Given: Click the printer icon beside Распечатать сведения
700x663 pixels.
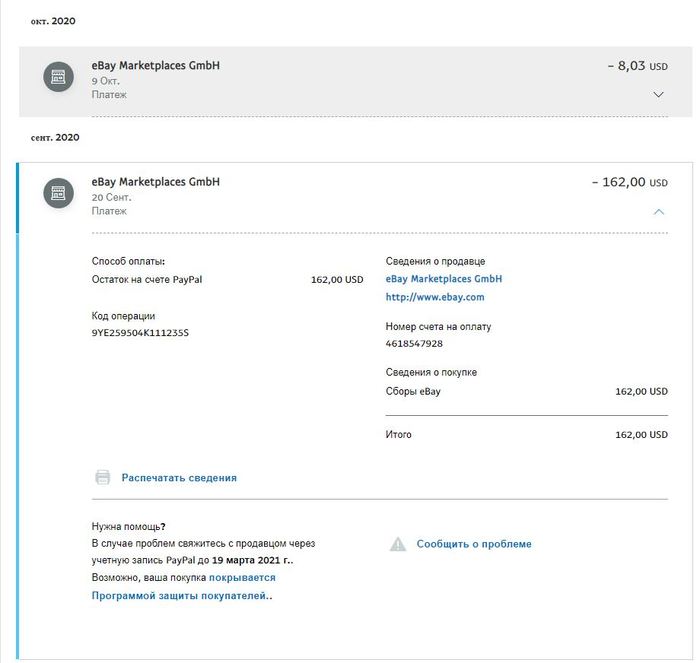Looking at the screenshot, I should tap(103, 477).
